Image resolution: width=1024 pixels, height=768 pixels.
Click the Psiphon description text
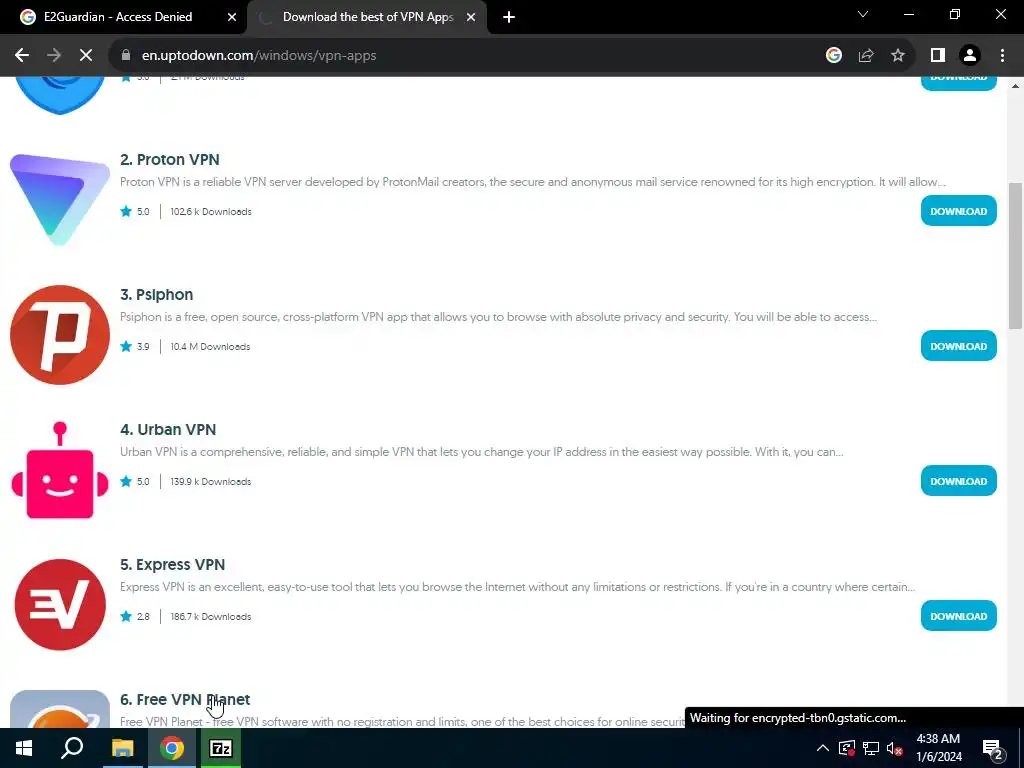tap(498, 317)
